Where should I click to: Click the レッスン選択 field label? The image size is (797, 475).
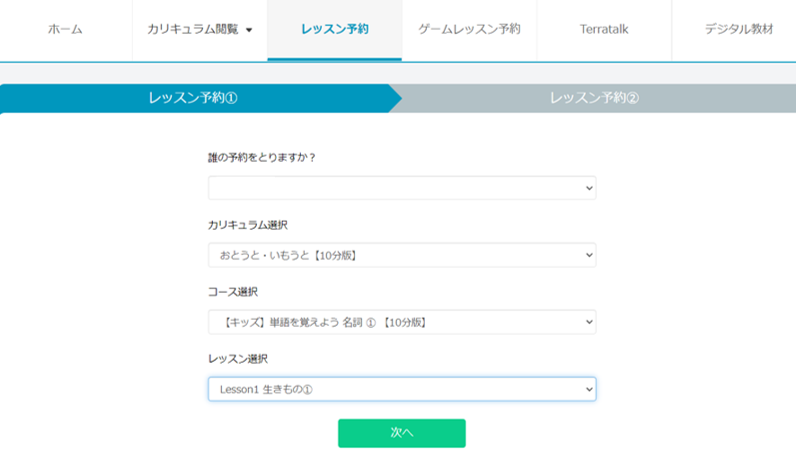click(238, 358)
